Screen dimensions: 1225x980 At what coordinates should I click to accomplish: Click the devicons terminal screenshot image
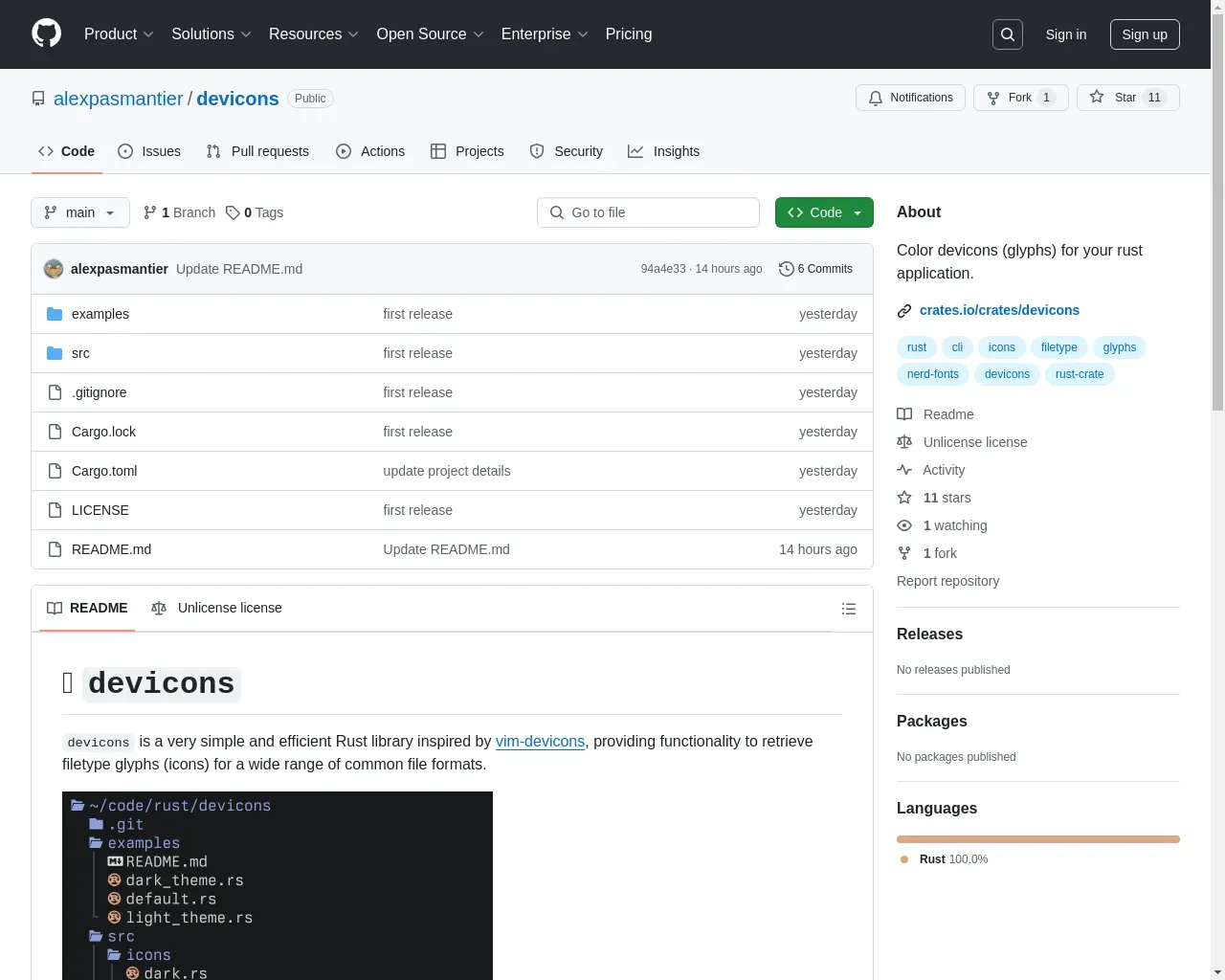(x=278, y=886)
